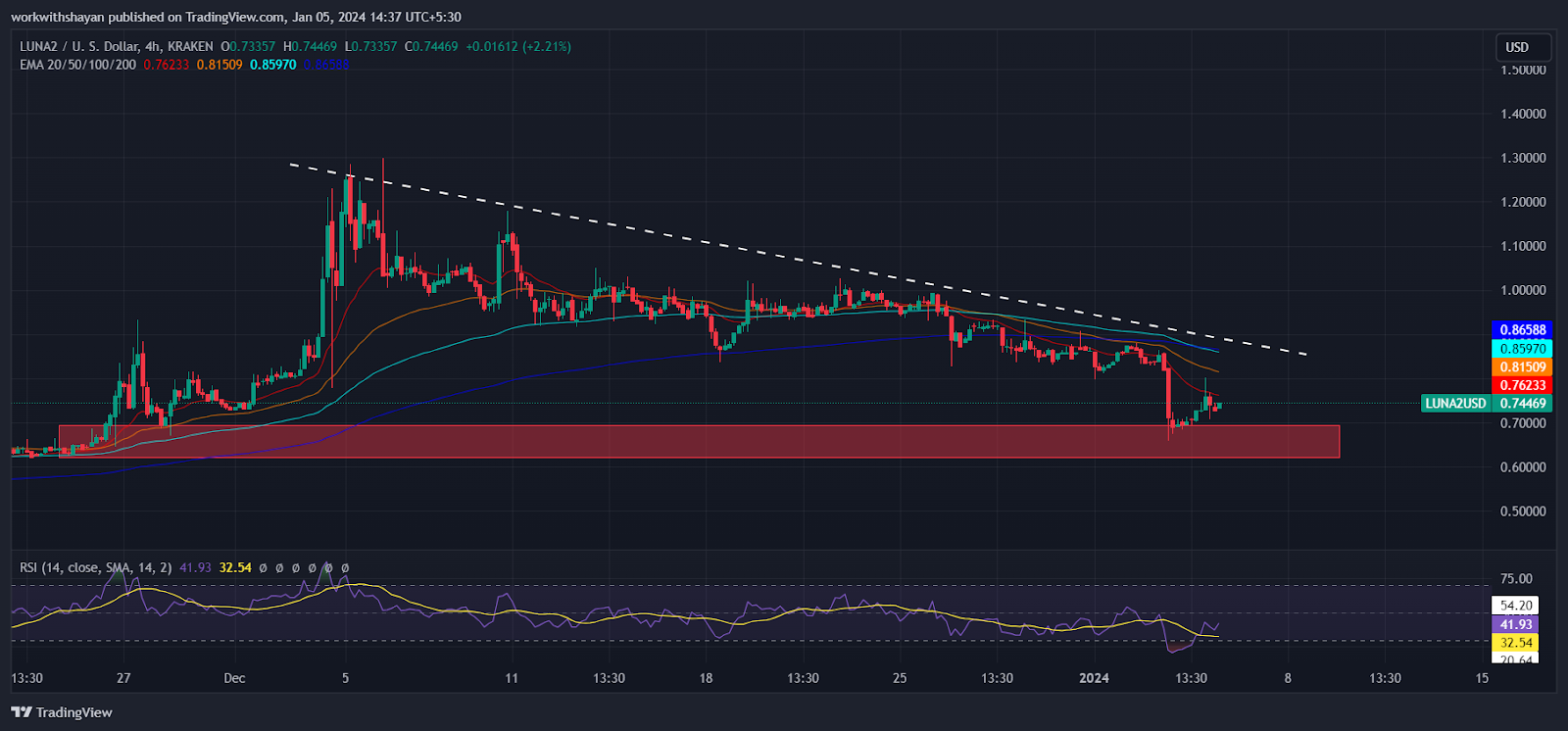Click the 1.50000 price scale tick
Screen dimensions: 1568x731
(x=1523, y=70)
